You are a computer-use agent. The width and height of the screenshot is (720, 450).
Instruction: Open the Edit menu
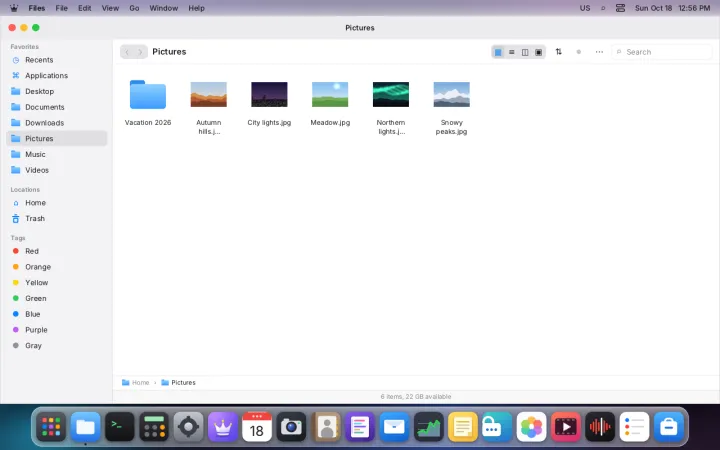[84, 8]
